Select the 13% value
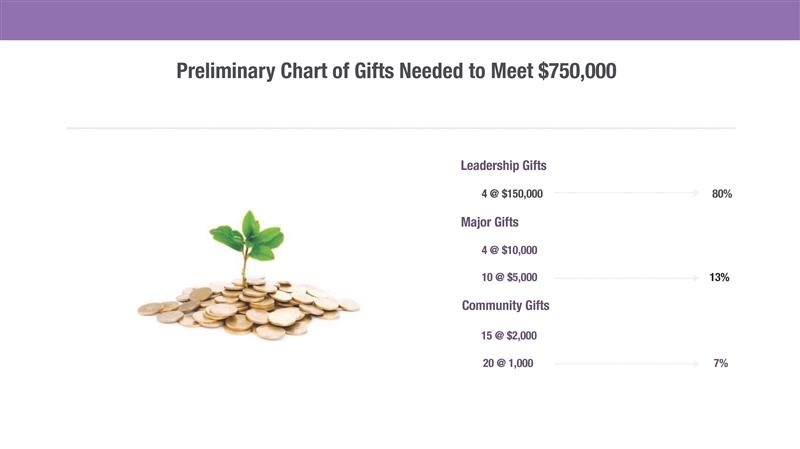The height and width of the screenshot is (449, 800). [719, 278]
